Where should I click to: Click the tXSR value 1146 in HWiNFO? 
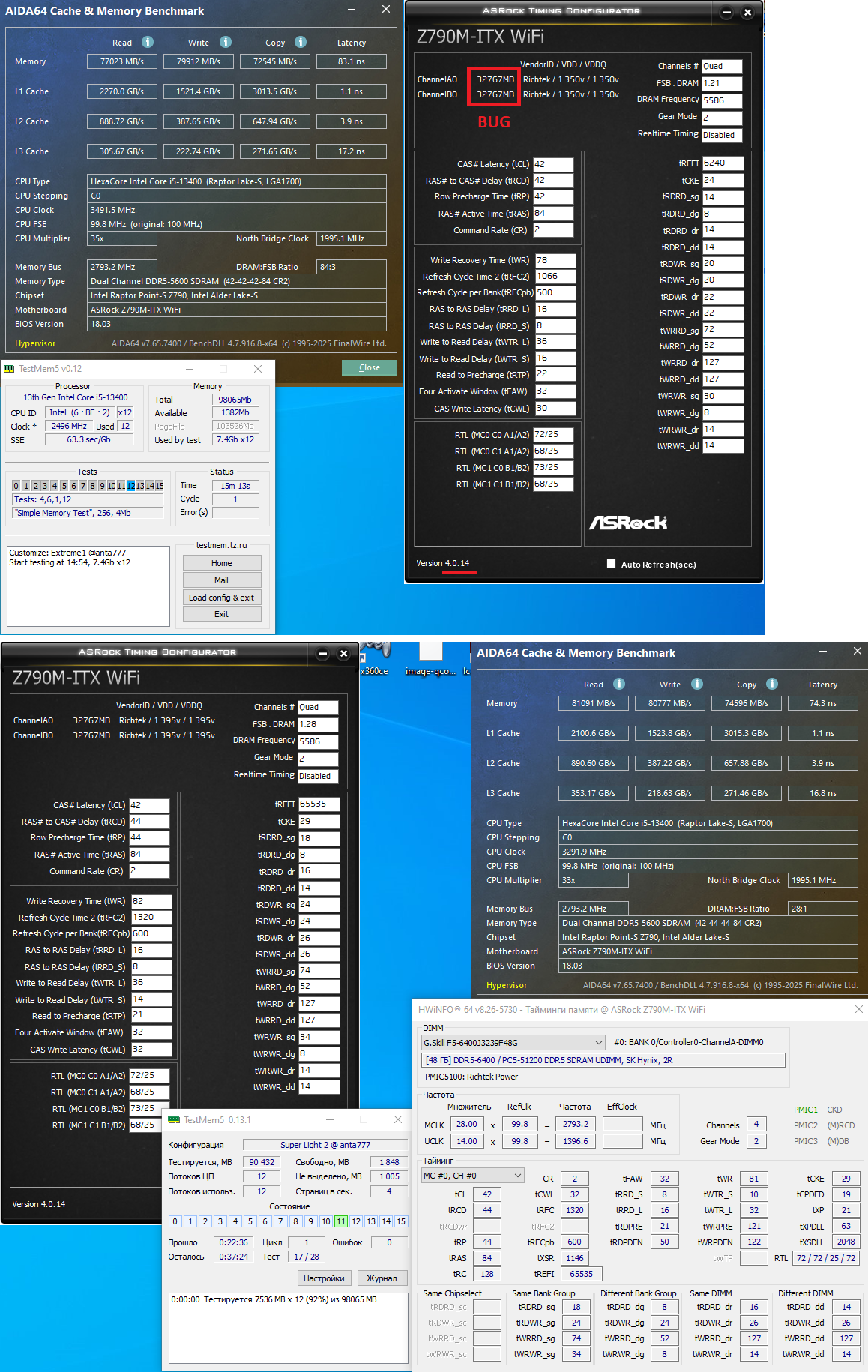click(575, 1258)
